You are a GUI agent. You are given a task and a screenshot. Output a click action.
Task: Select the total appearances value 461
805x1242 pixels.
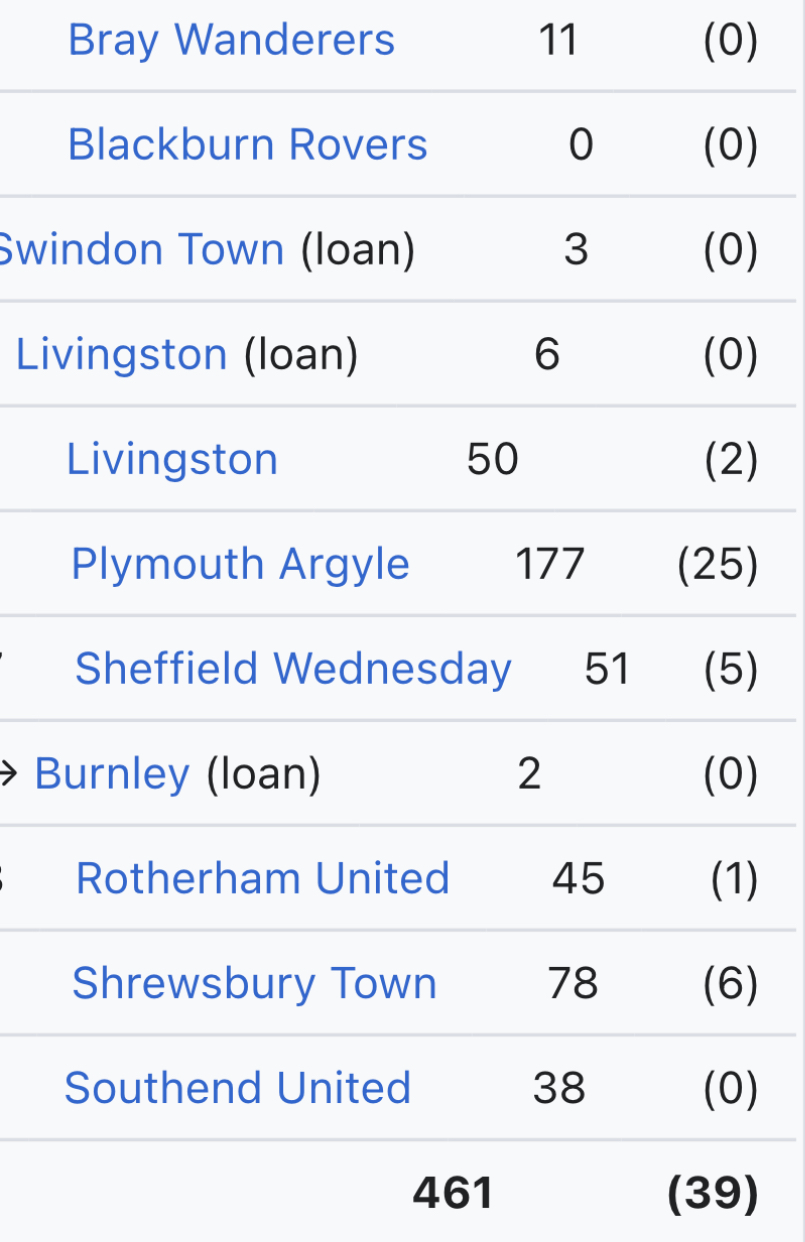[x=453, y=1193]
